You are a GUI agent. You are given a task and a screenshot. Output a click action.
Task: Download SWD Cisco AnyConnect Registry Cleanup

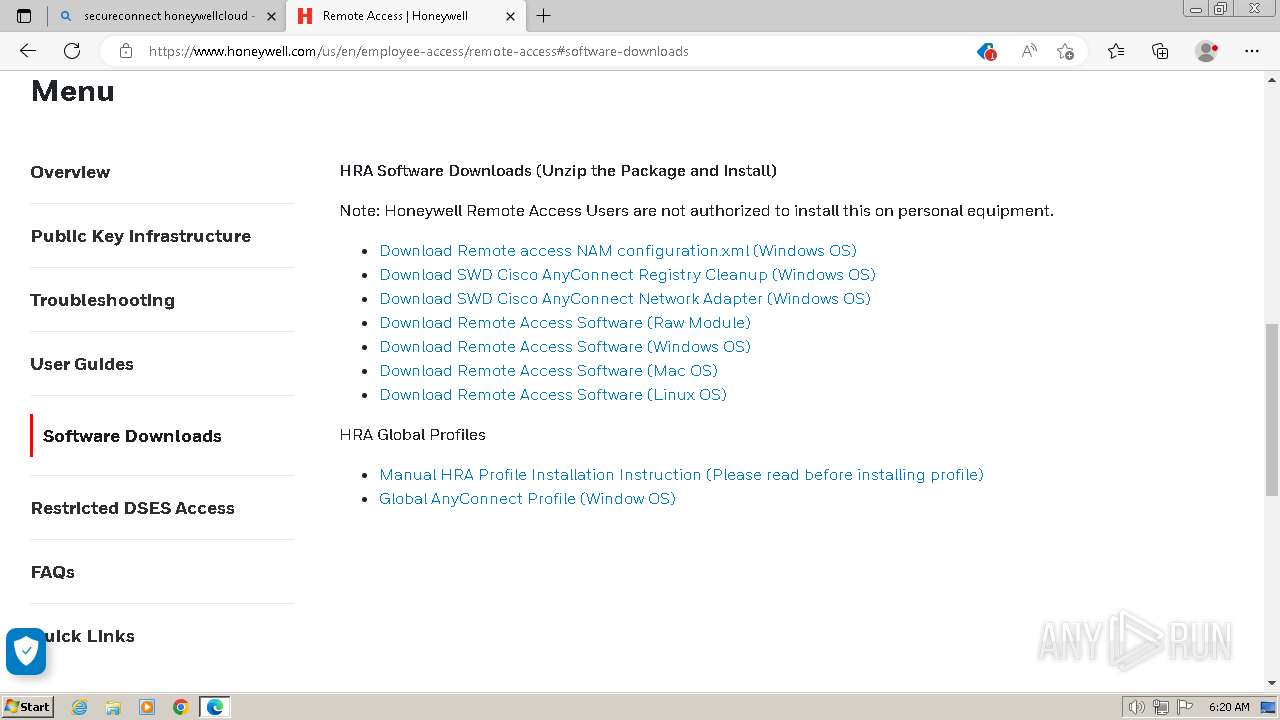[627, 275]
